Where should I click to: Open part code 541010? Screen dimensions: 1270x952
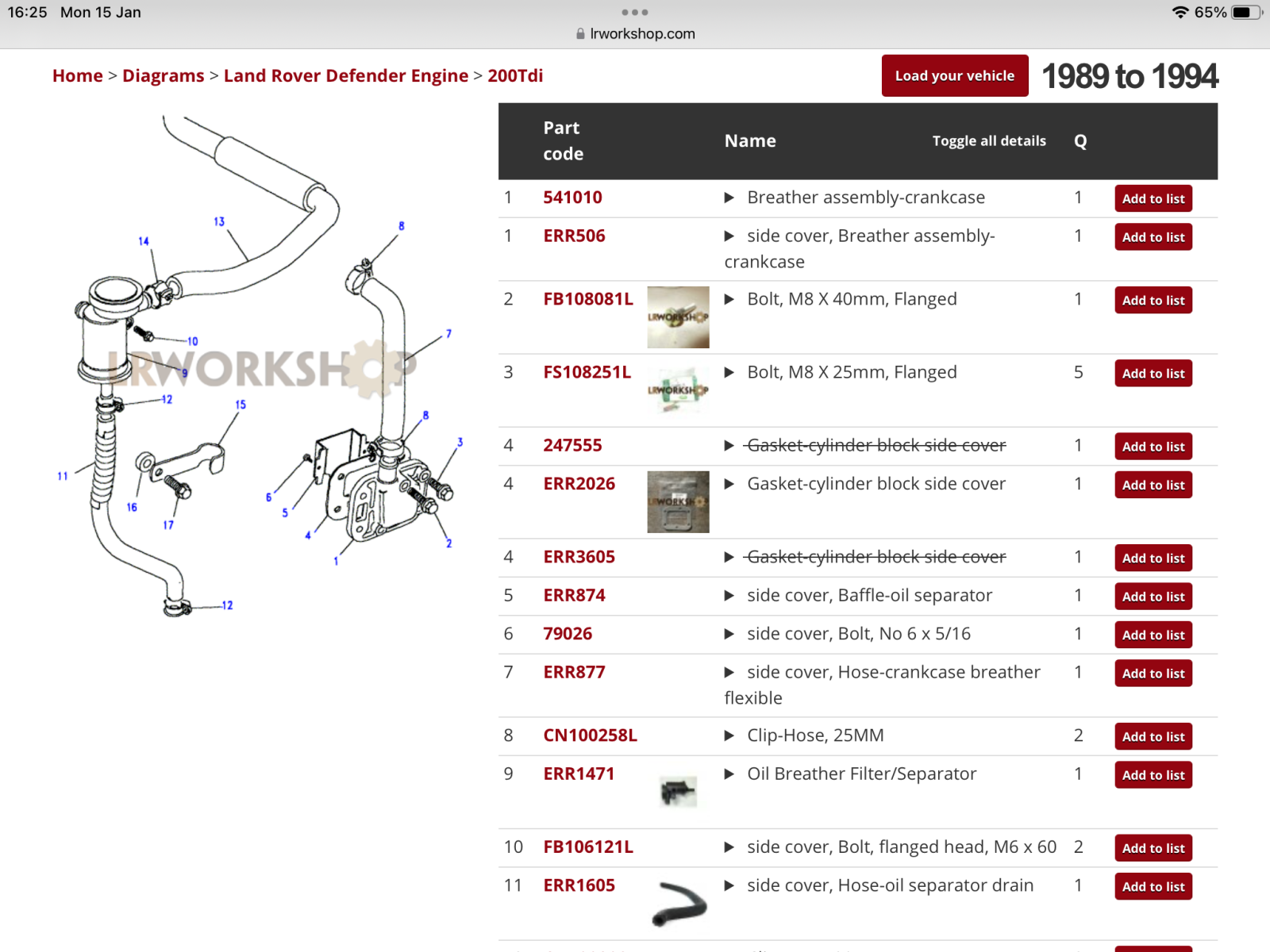point(572,198)
